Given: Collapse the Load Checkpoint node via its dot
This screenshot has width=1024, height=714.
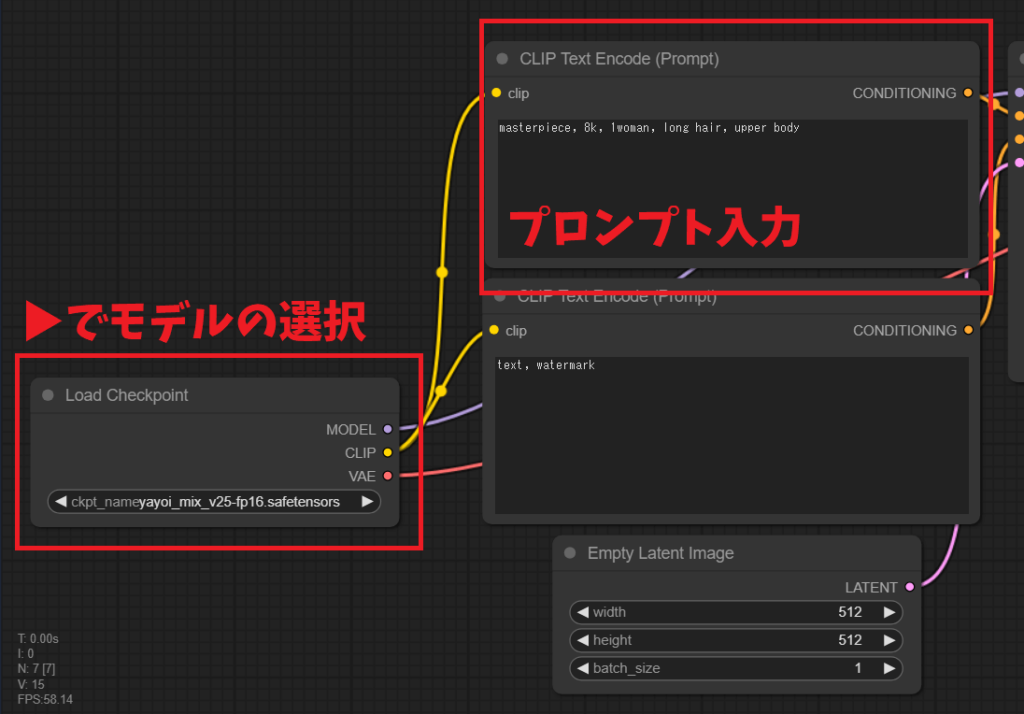Looking at the screenshot, I should pos(48,396).
